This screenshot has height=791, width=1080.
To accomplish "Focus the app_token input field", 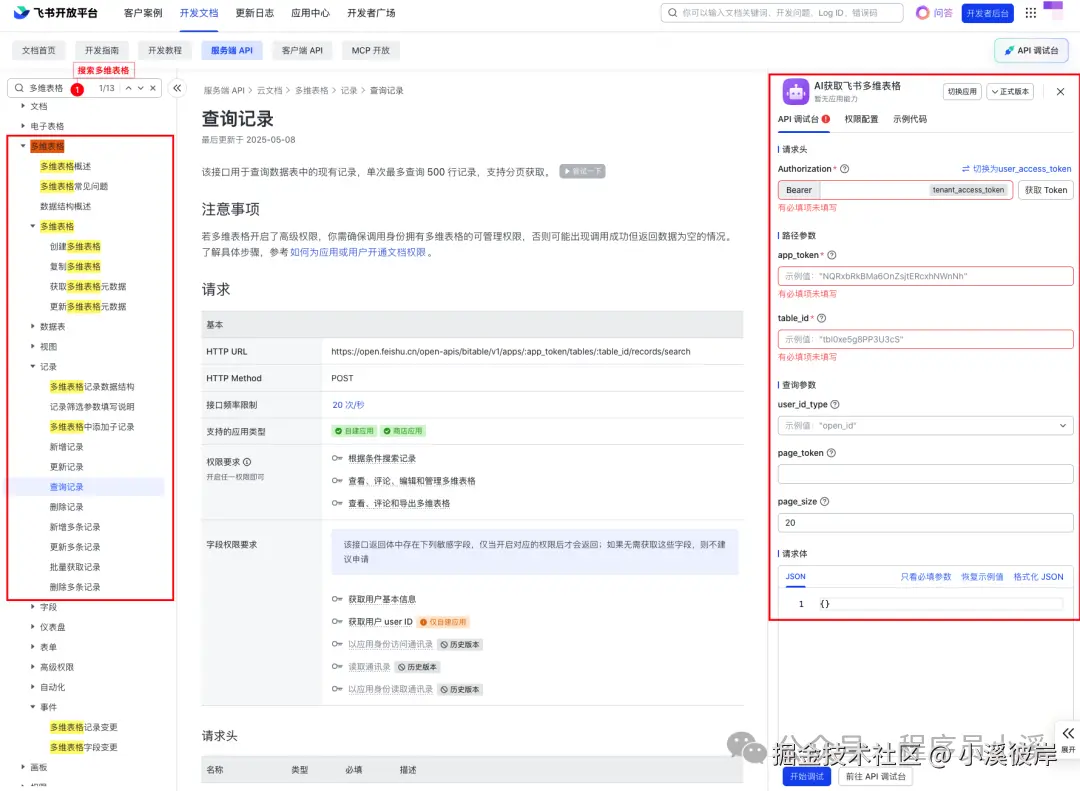I will pos(925,276).
